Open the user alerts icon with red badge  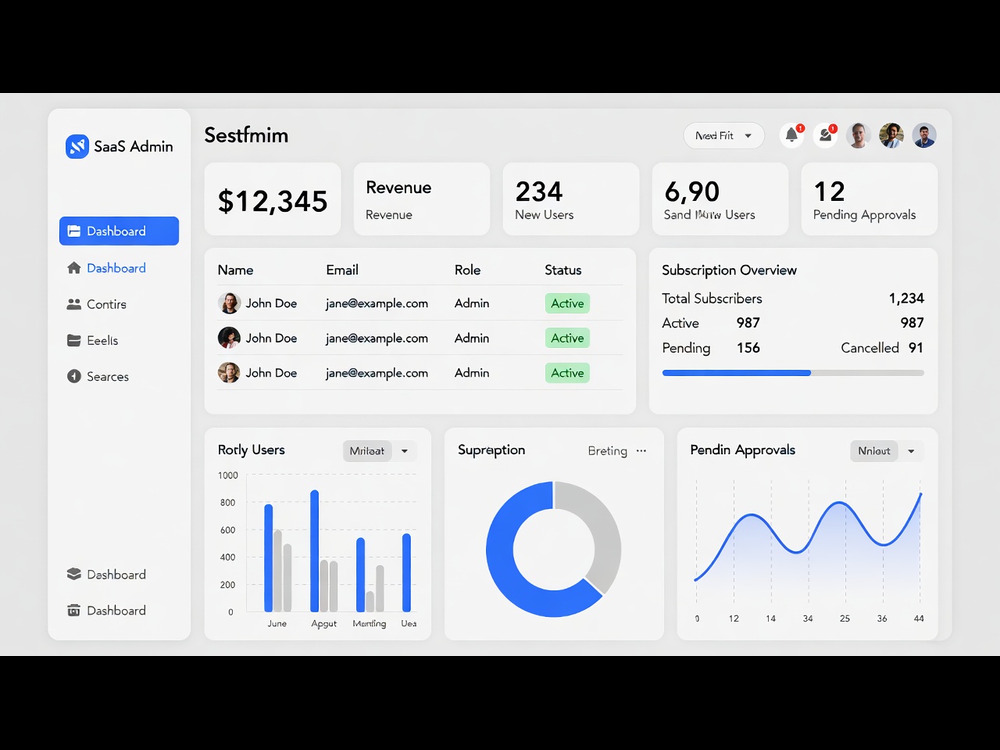point(825,135)
